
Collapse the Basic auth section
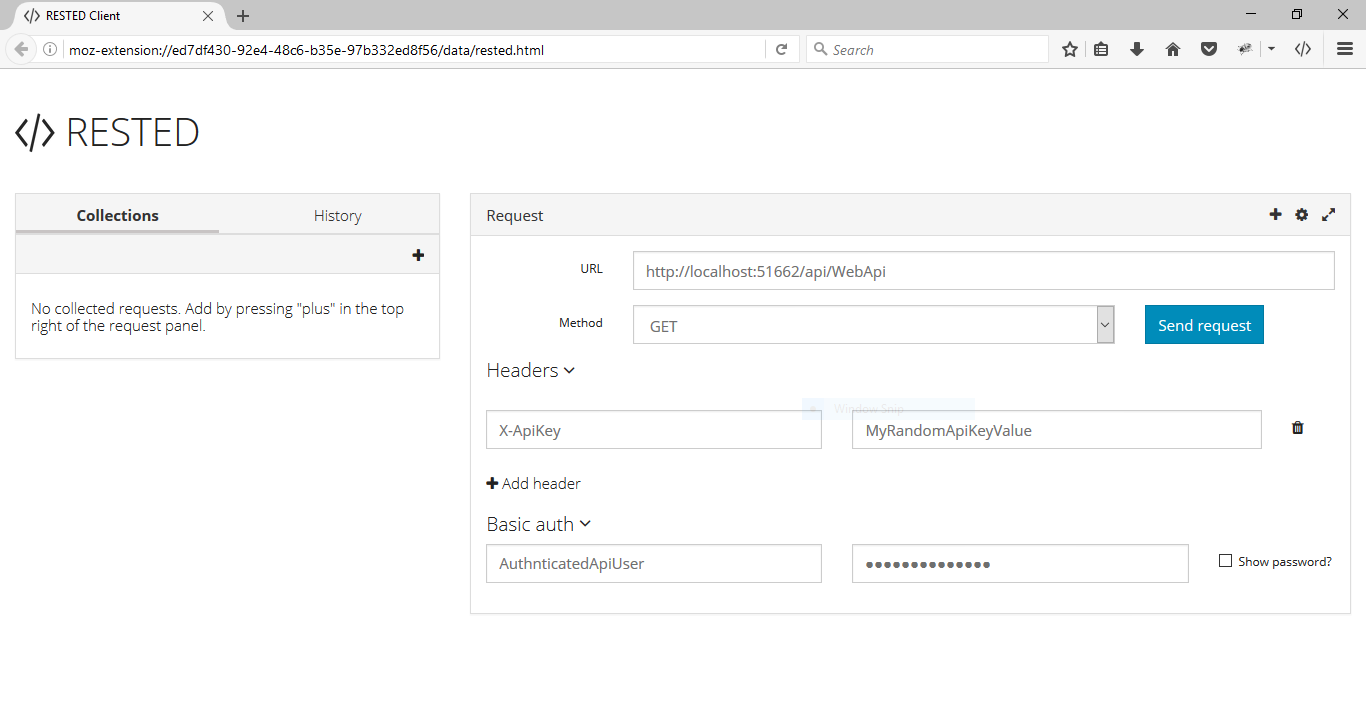(x=538, y=524)
